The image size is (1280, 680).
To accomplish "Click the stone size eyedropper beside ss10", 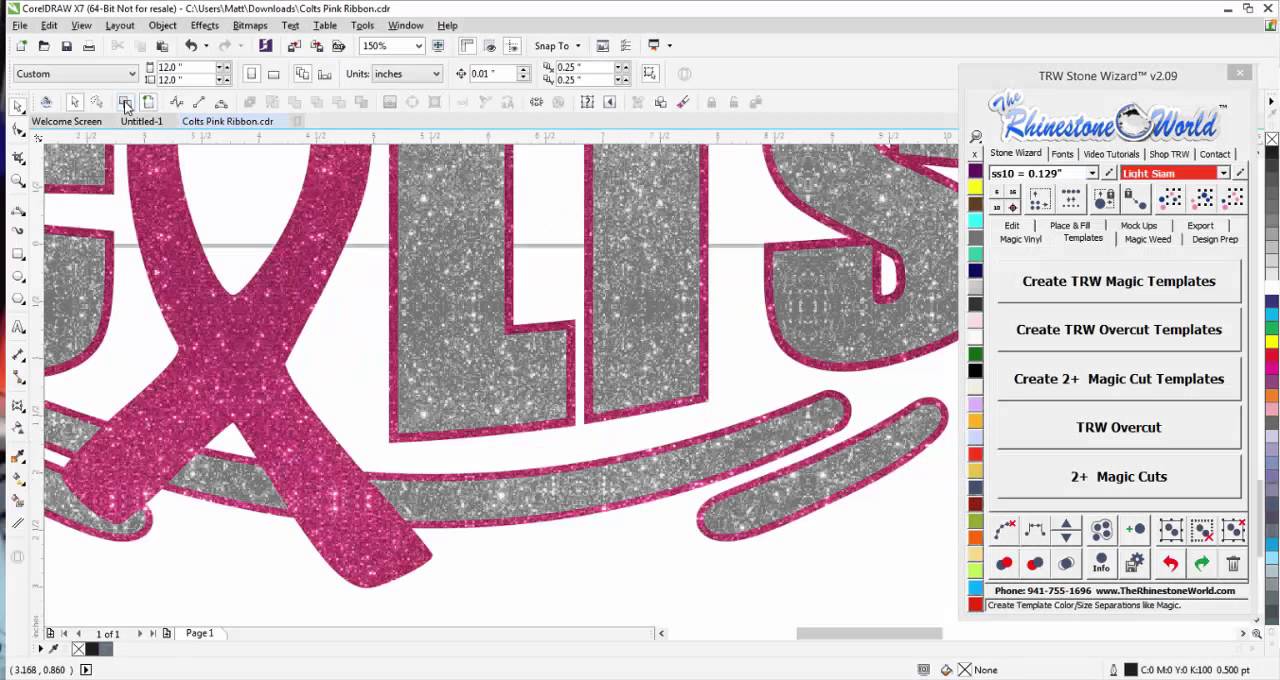I will [x=1108, y=173].
